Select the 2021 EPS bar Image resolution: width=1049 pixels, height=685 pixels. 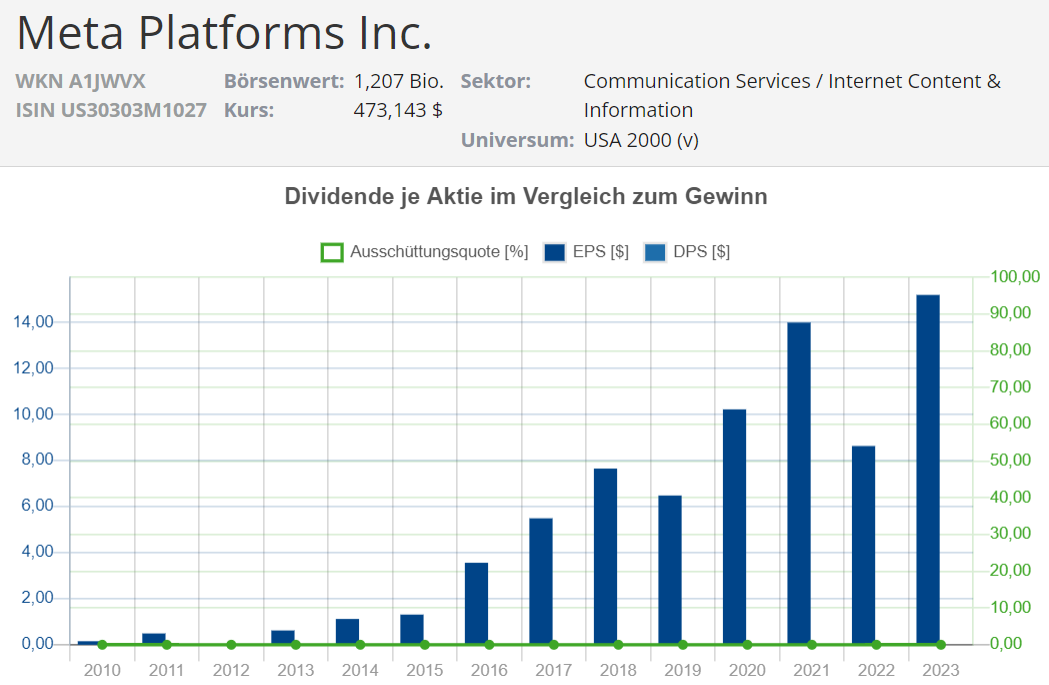799,484
